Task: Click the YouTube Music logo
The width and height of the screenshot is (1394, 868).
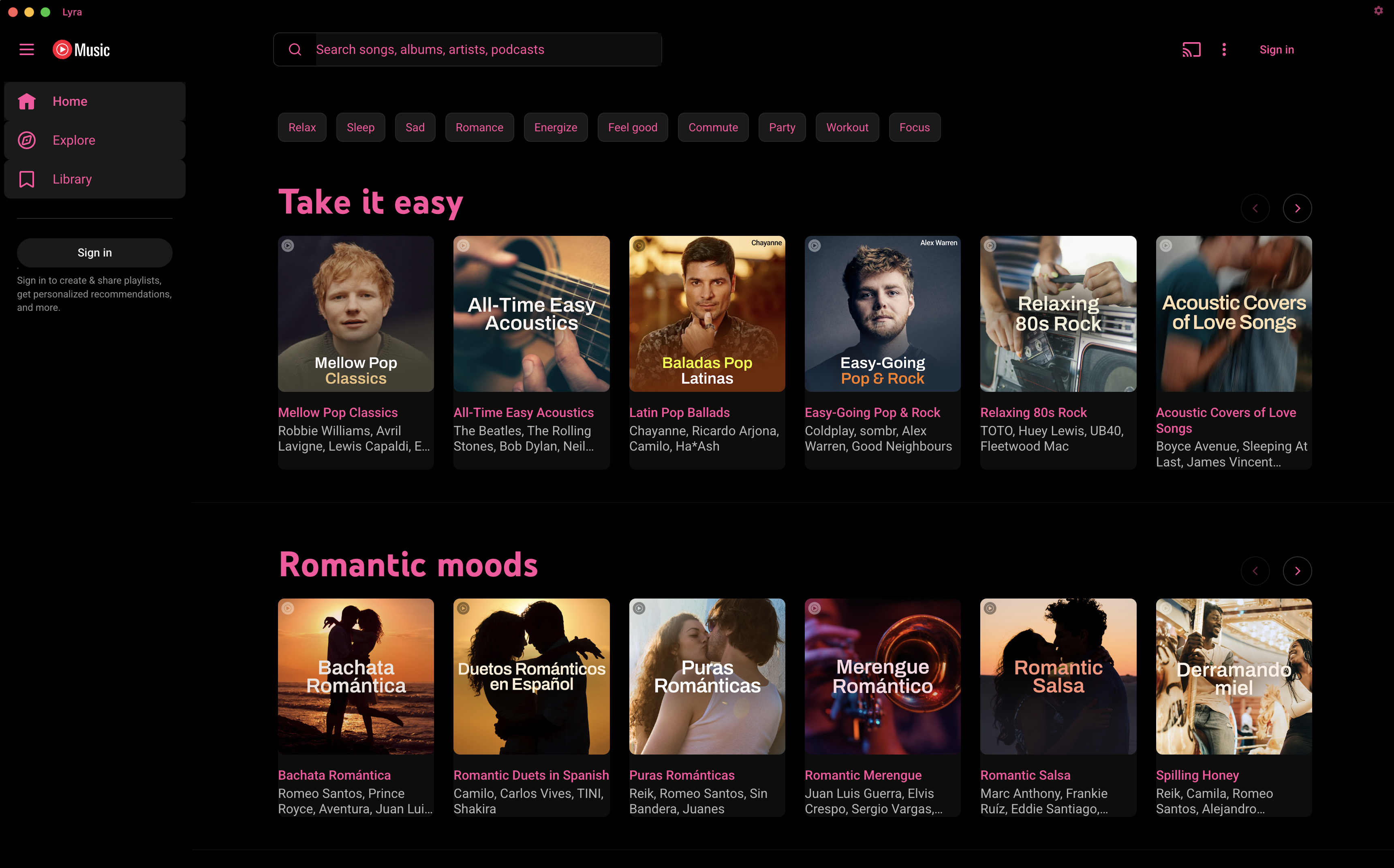Action: point(80,49)
